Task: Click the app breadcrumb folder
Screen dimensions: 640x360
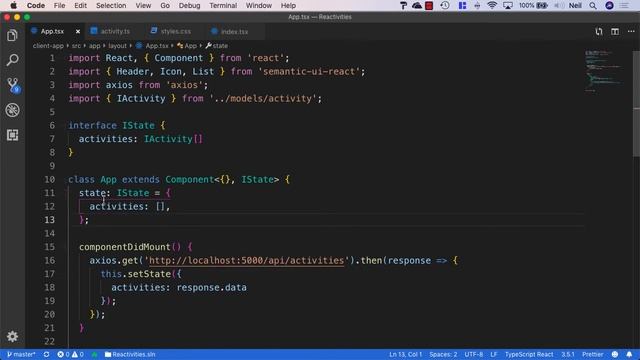Action: point(95,46)
